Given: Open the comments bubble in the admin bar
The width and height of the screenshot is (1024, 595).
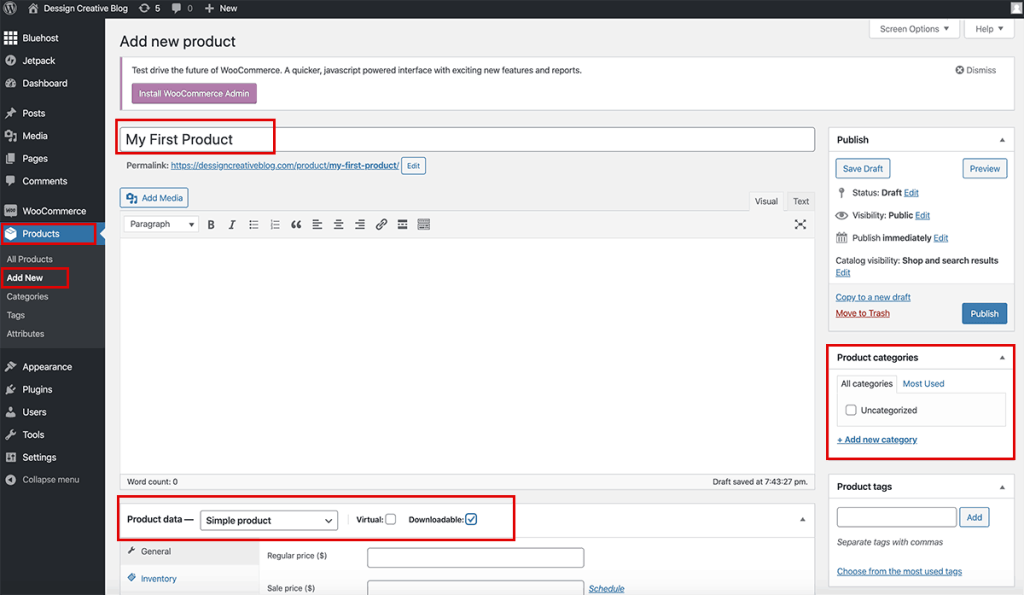Looking at the screenshot, I should coord(176,8).
